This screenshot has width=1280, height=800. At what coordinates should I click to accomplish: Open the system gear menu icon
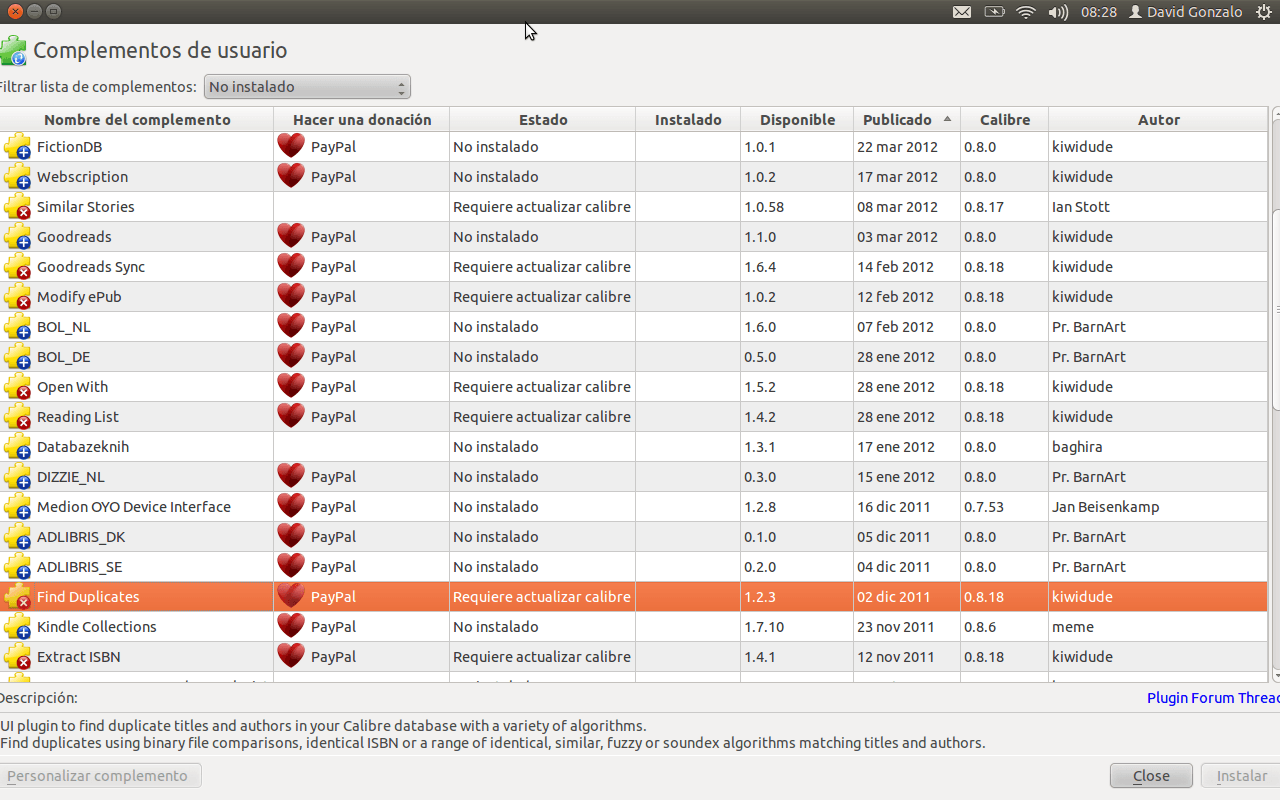pos(1263,12)
